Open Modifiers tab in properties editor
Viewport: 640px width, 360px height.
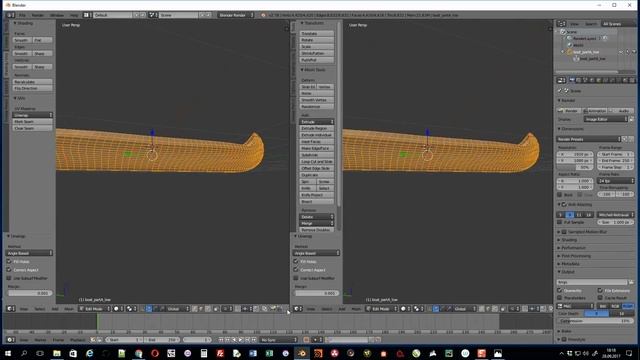coord(612,80)
